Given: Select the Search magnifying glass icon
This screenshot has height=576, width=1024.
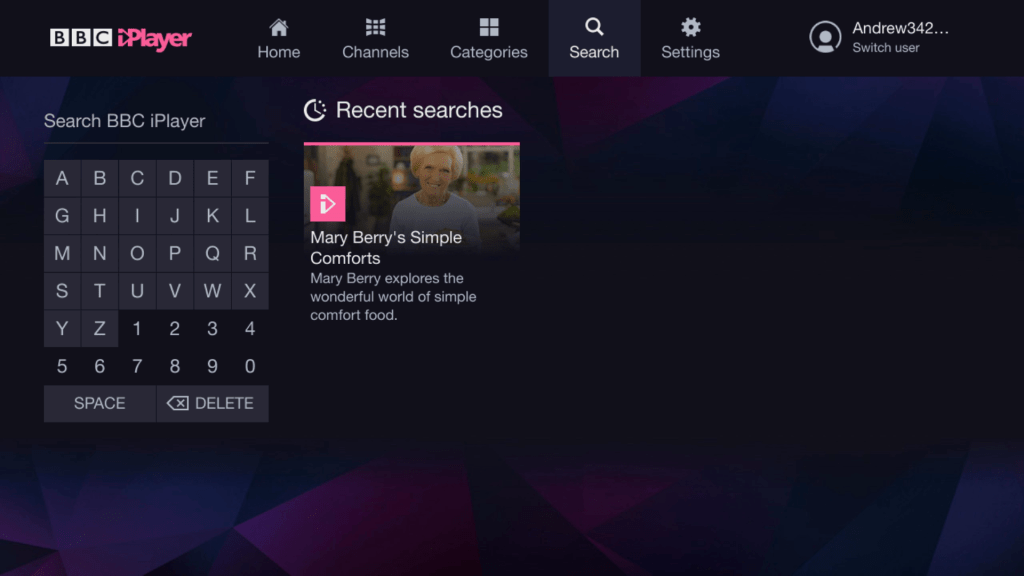Looking at the screenshot, I should tap(594, 27).
